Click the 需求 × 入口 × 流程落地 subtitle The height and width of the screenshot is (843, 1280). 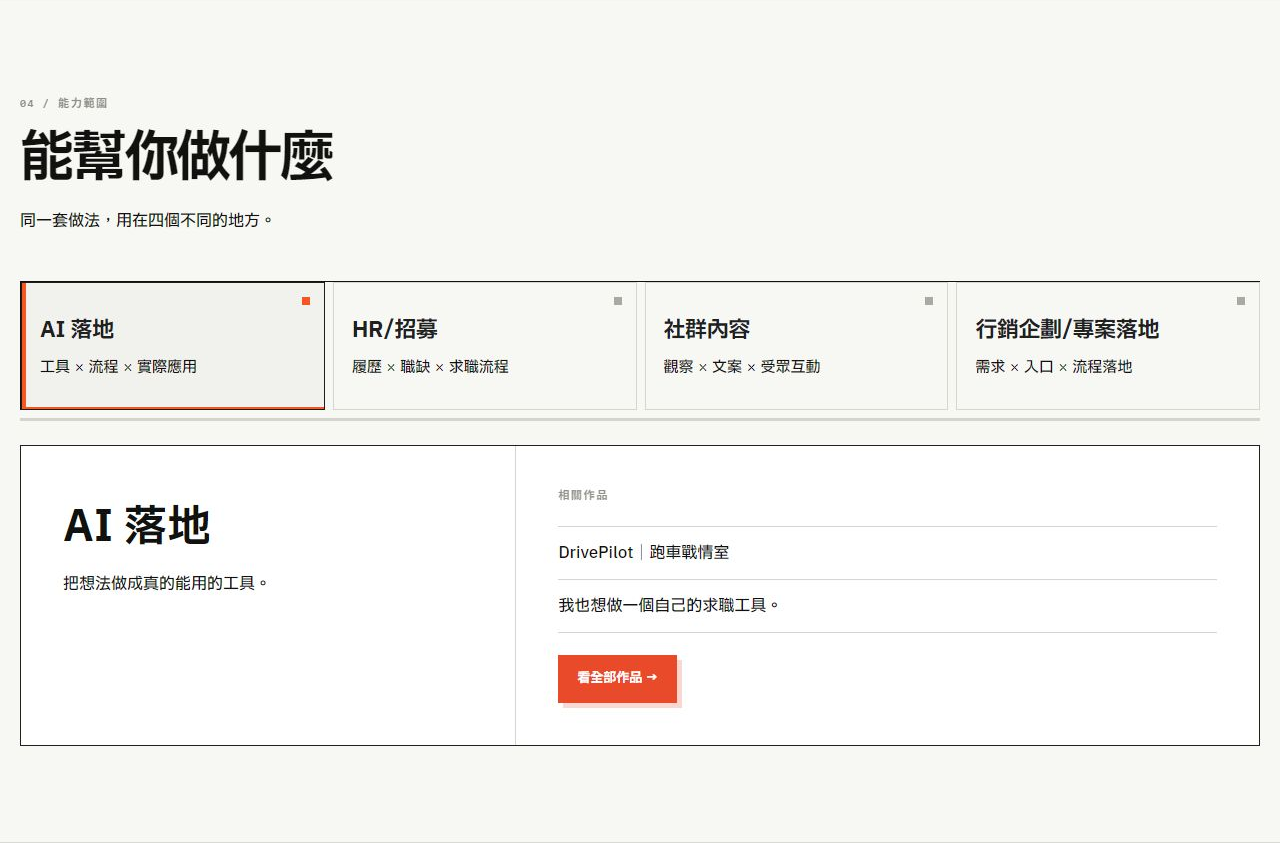pyautogui.click(x=1054, y=367)
